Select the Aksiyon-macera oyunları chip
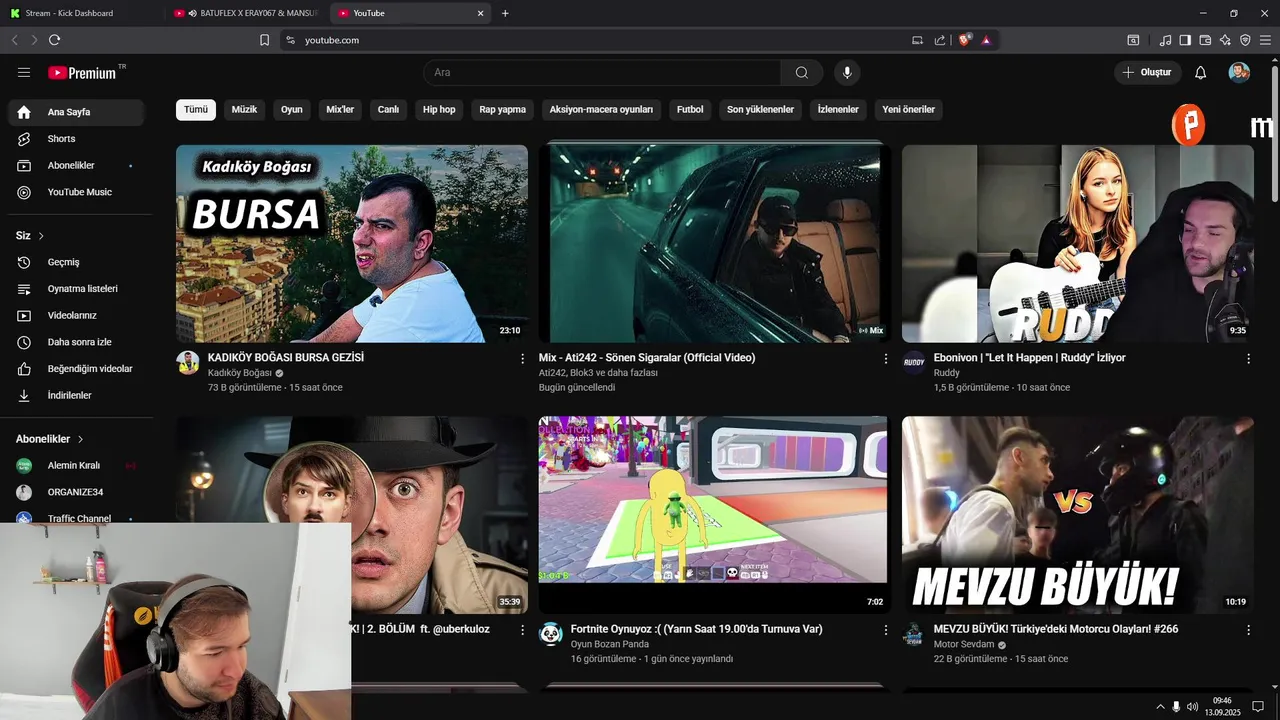This screenshot has width=1280, height=720. [601, 109]
